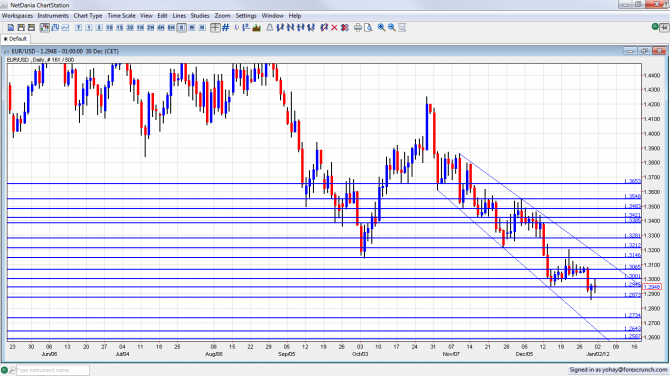Click the Type instrument name field

point(53,370)
